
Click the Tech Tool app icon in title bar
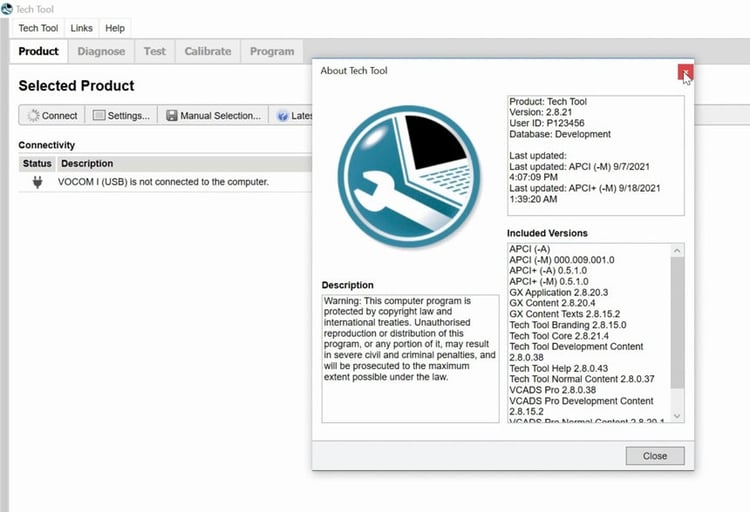coord(7,9)
